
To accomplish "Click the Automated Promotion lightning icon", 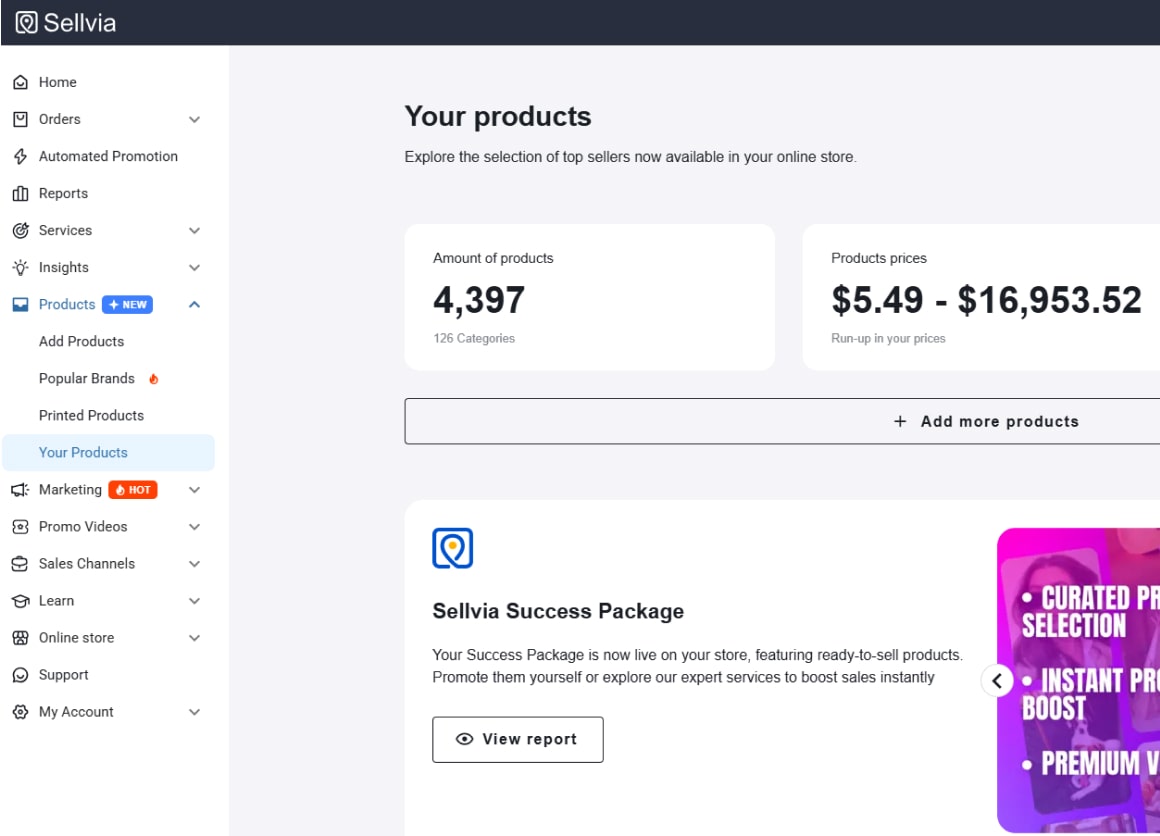I will (x=19, y=156).
